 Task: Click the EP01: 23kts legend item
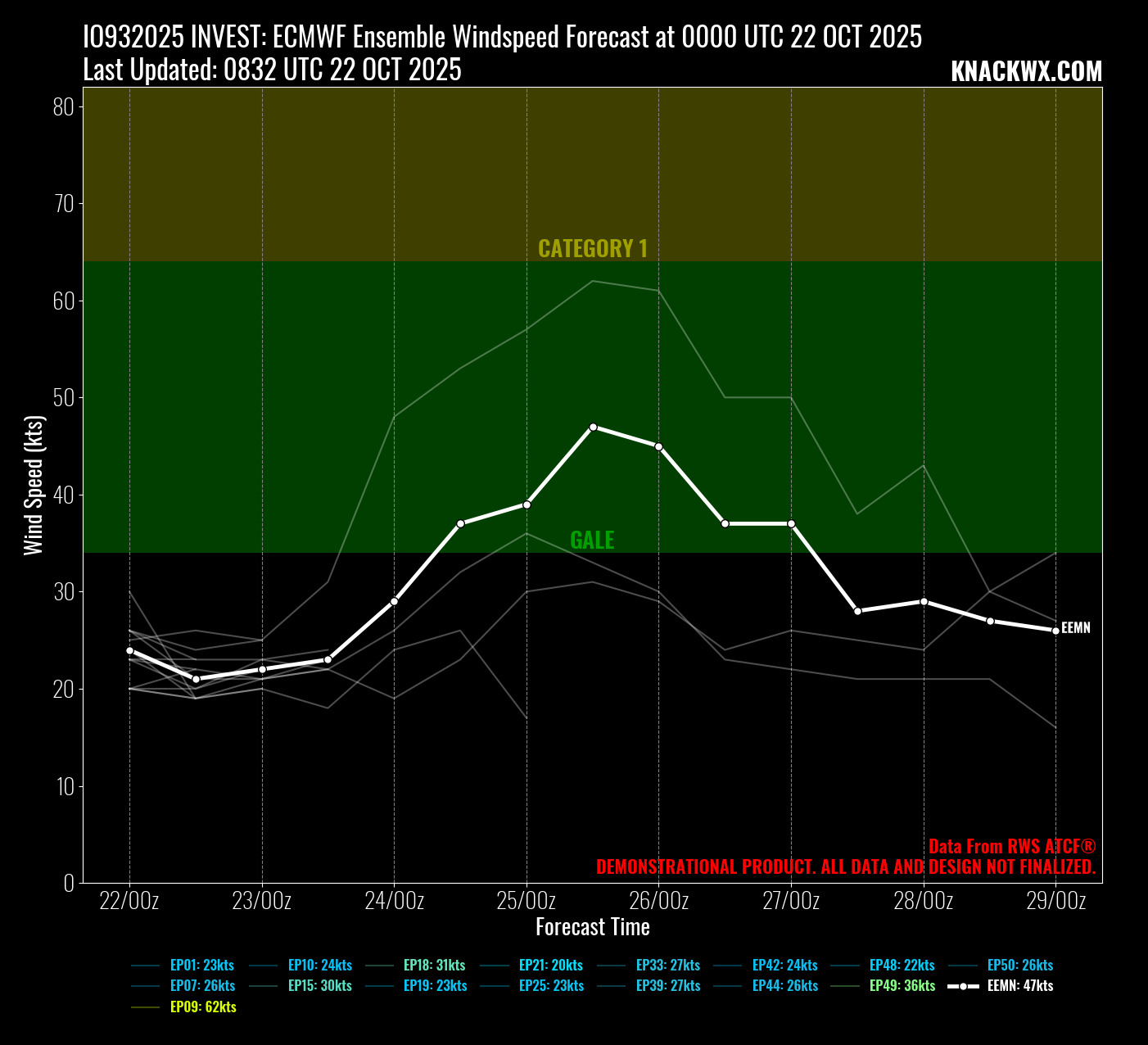pos(201,966)
